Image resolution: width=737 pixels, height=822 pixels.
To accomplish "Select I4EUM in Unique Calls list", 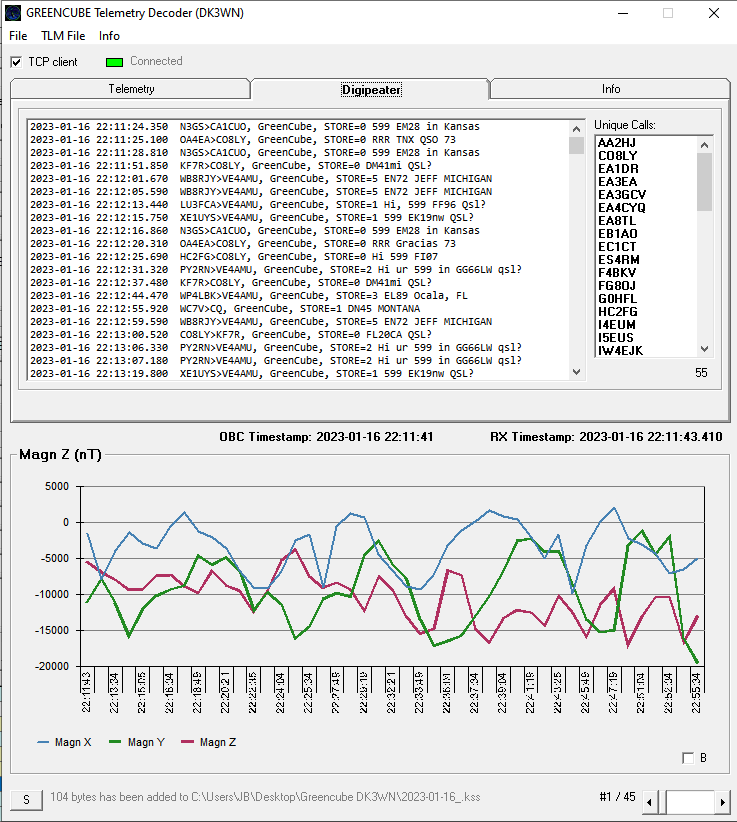I will [617, 325].
